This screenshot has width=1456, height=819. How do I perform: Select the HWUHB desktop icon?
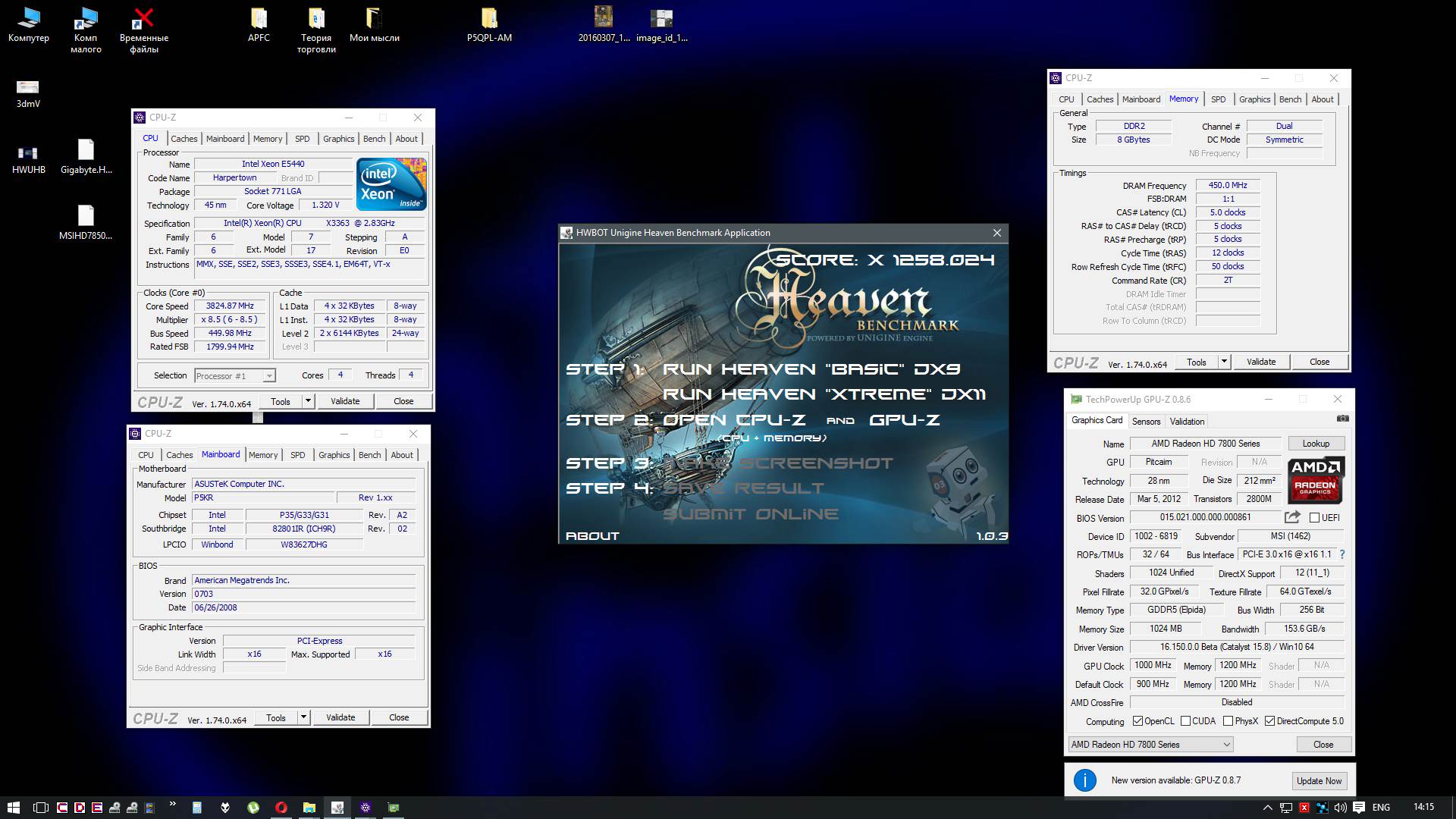point(28,159)
